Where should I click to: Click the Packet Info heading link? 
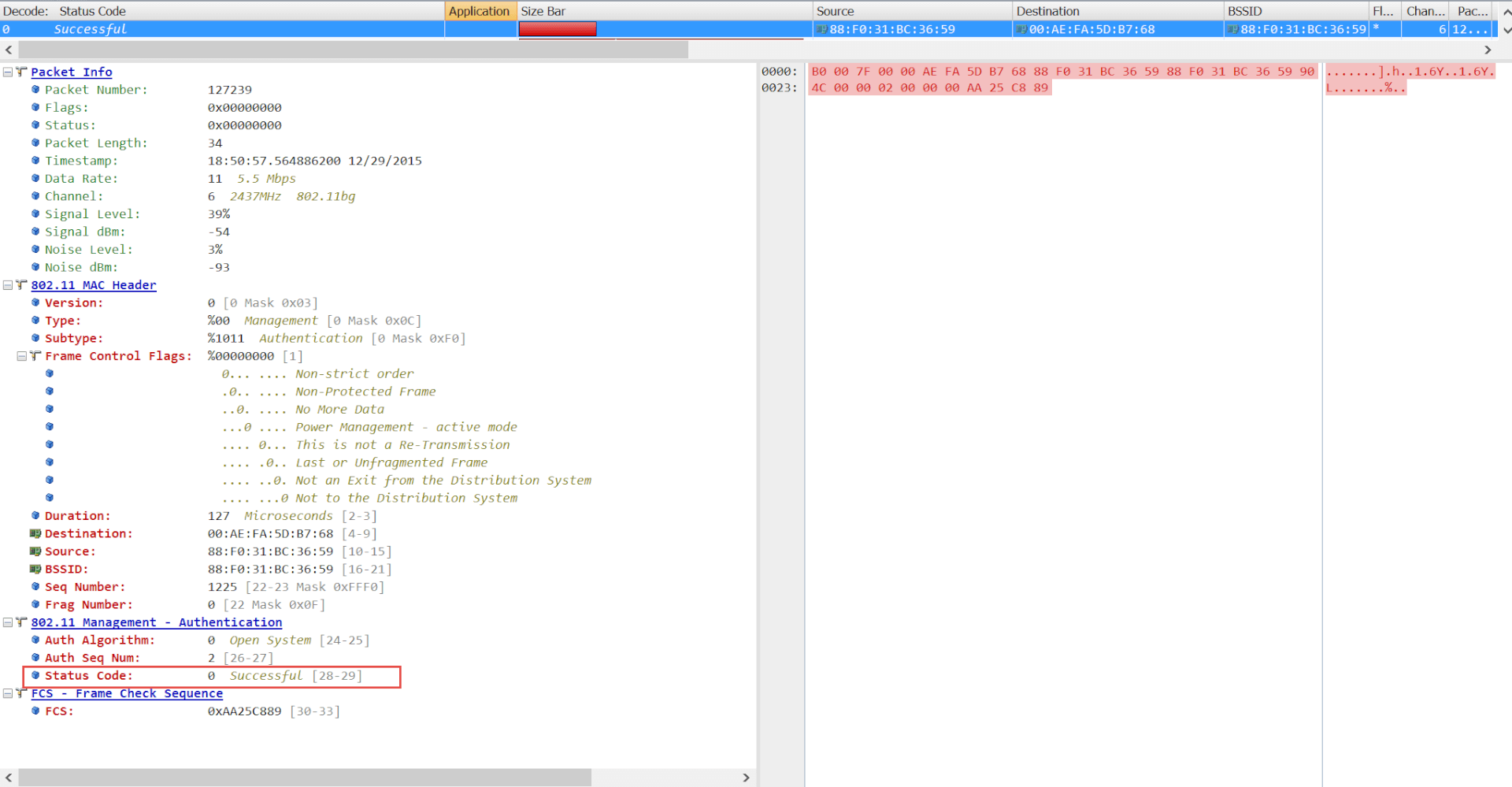[72, 72]
